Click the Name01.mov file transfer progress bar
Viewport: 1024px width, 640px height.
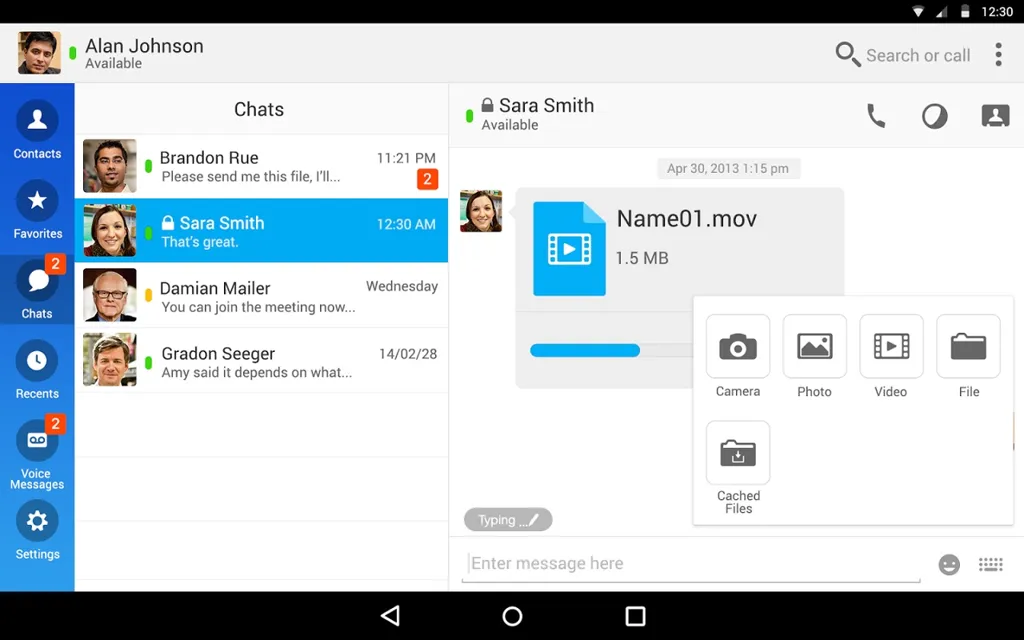point(611,351)
